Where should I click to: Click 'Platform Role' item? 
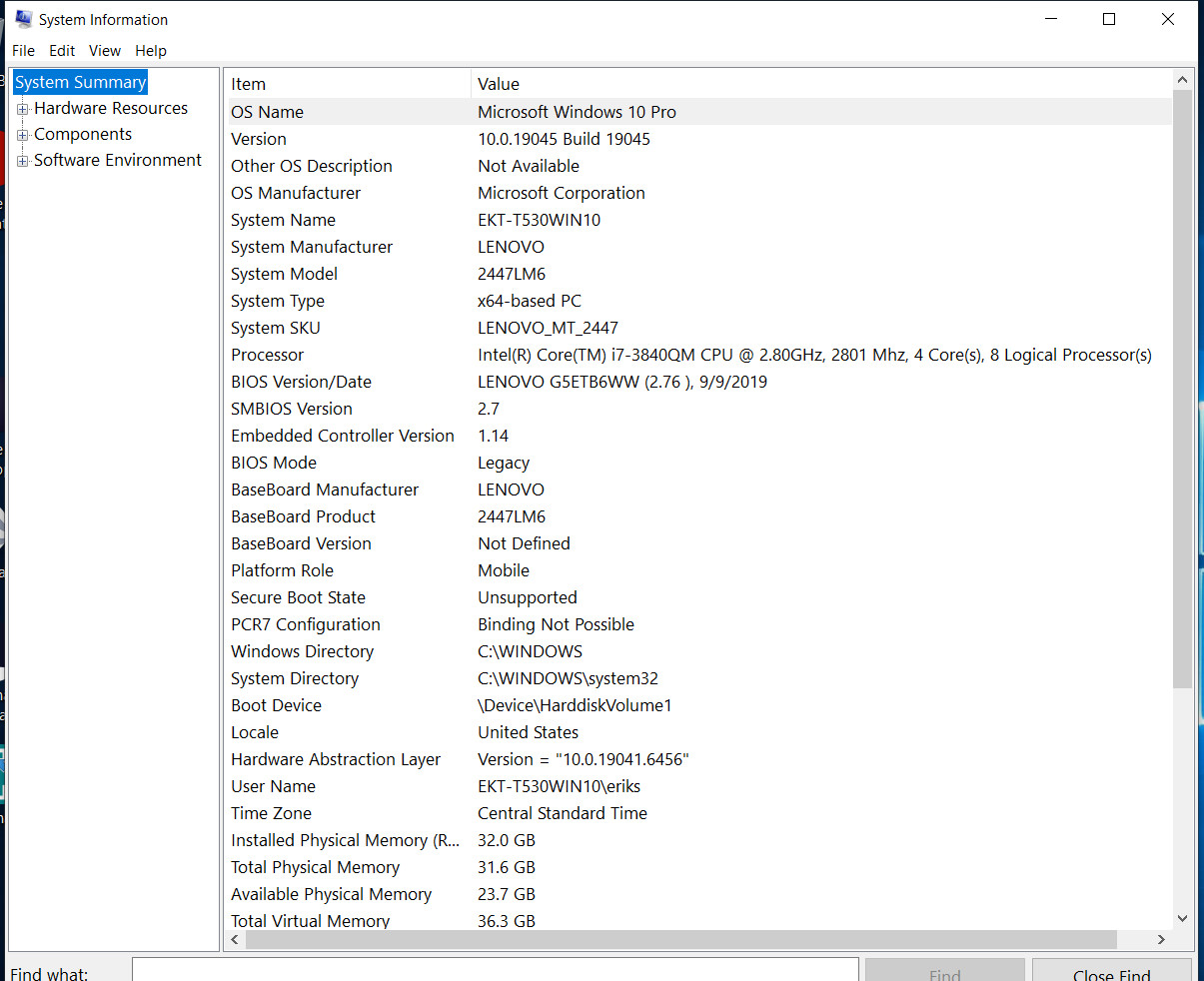pos(283,570)
